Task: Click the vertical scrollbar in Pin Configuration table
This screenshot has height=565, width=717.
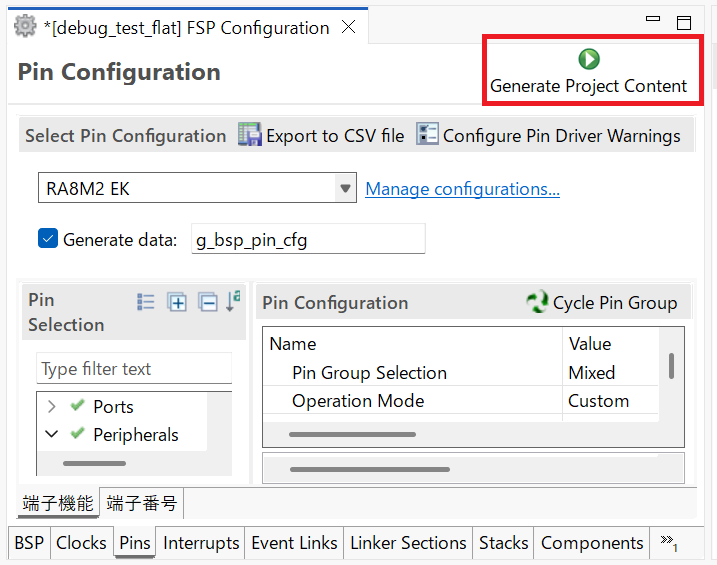Action: (x=670, y=365)
